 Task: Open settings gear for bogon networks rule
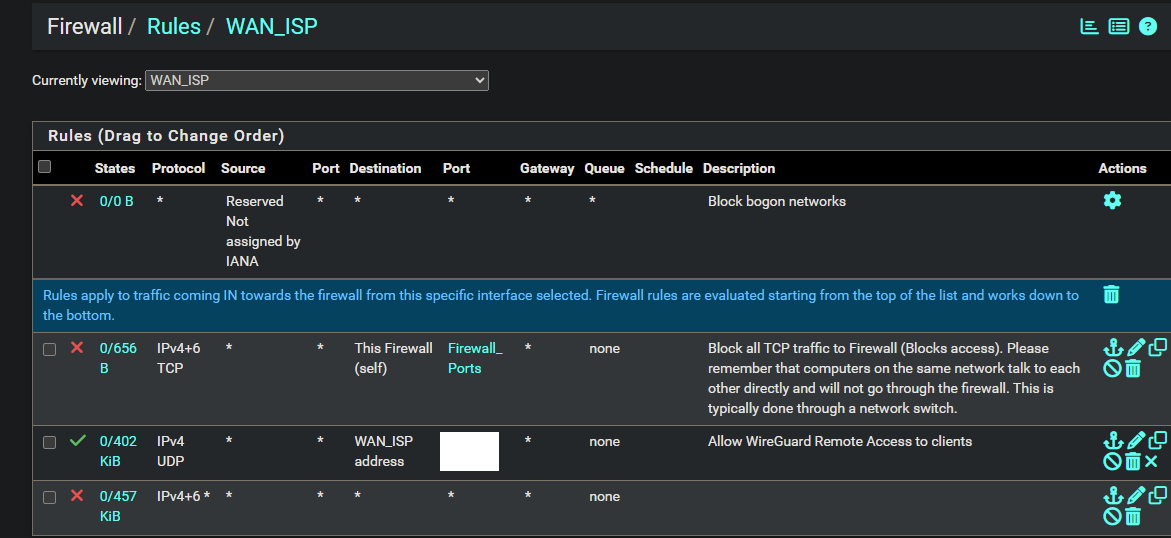coord(1112,200)
